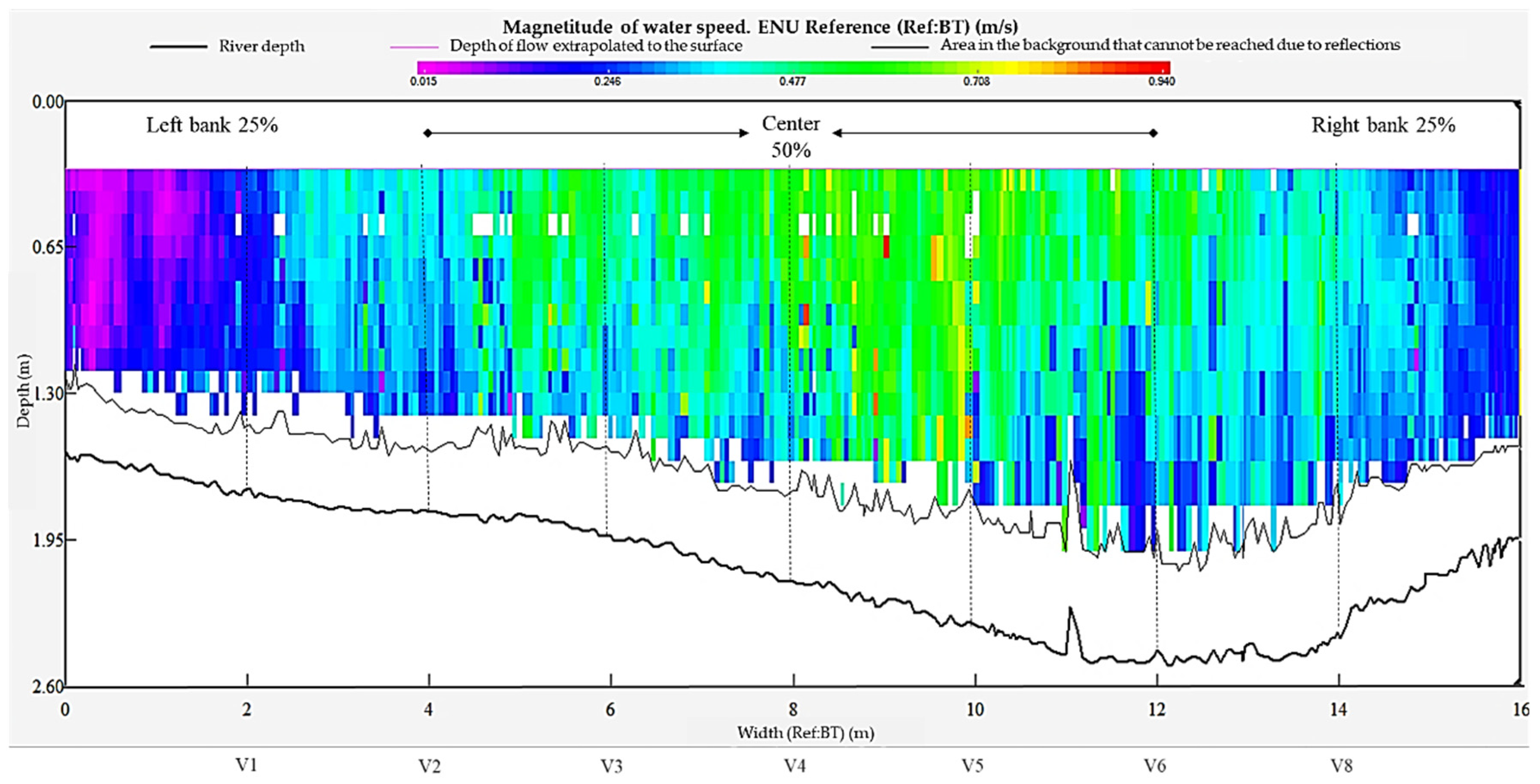Image resolution: width=1540 pixels, height=784 pixels.
Task: Click the 0.477 label on color scale
Action: coord(792,81)
